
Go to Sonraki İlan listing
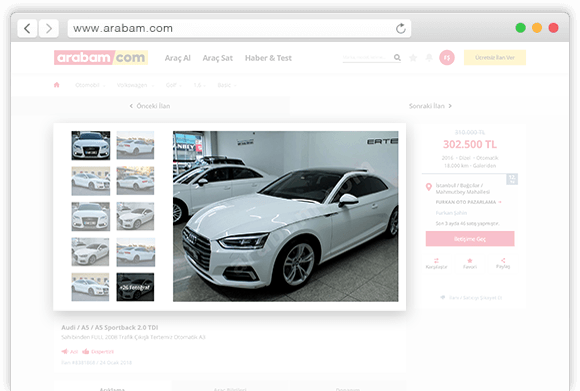(430, 106)
